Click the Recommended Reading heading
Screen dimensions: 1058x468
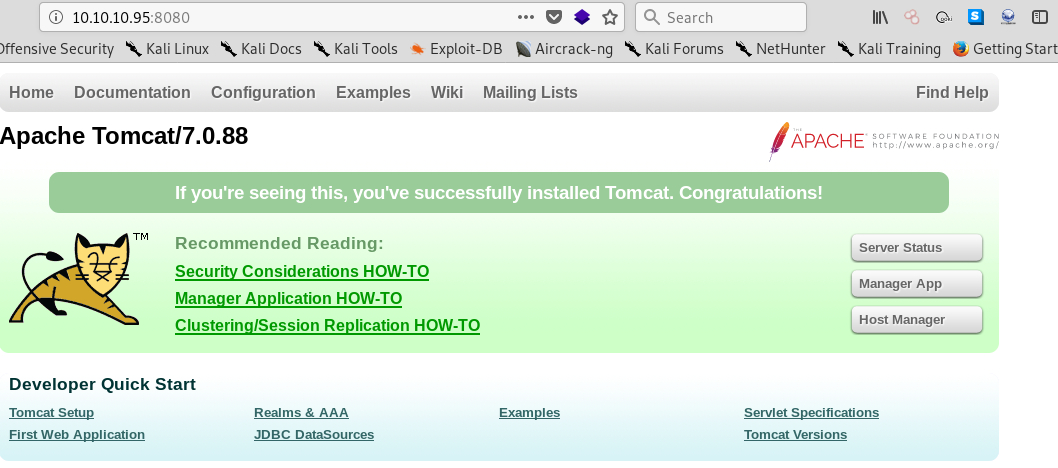(x=279, y=243)
